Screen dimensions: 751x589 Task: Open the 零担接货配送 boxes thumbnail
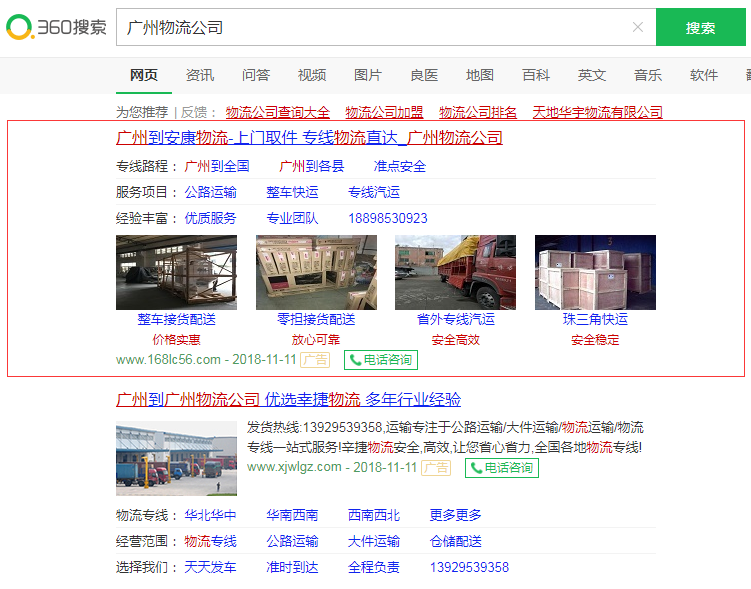point(316,272)
